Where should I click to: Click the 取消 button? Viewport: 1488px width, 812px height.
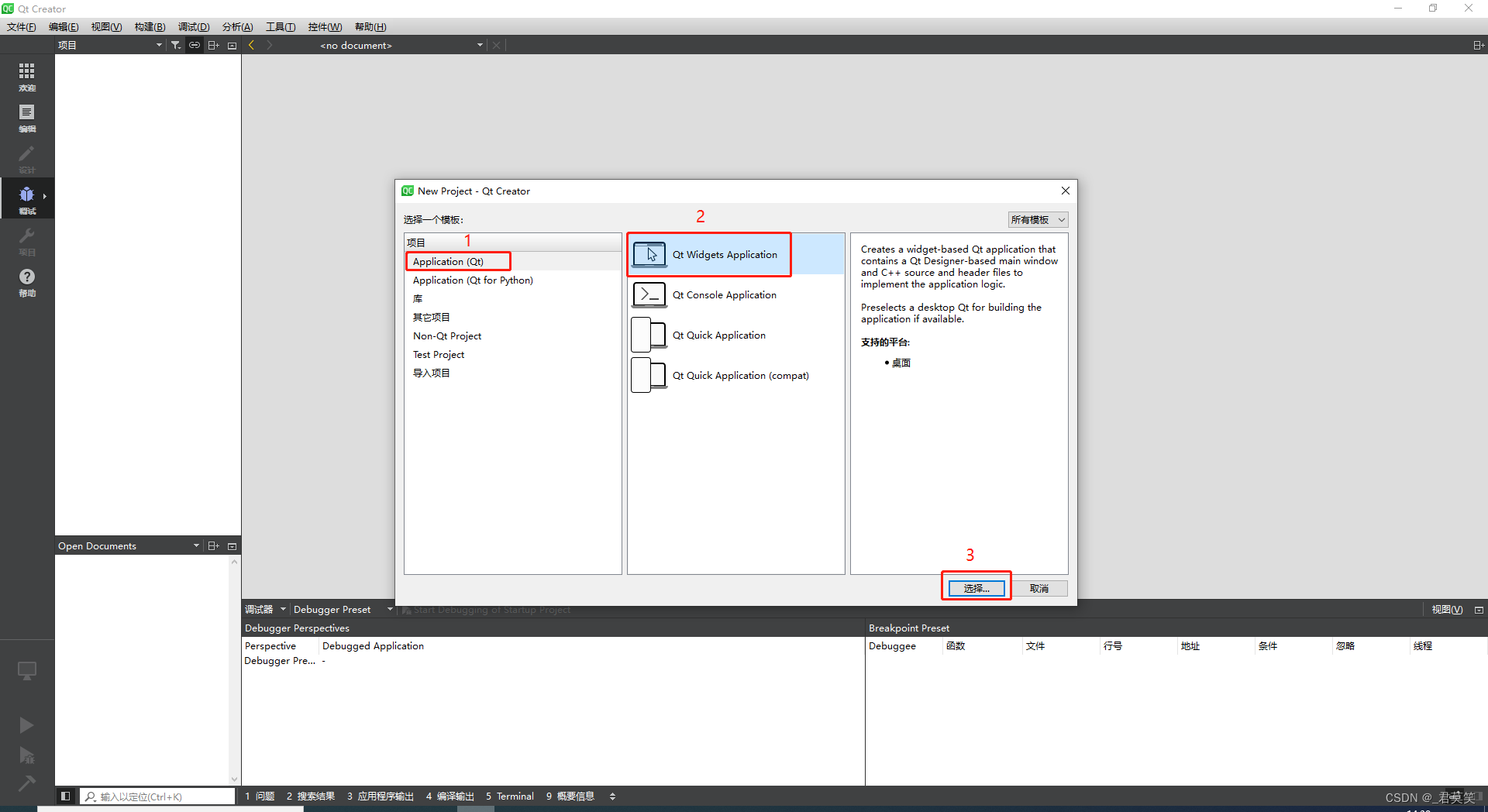pyautogui.click(x=1039, y=589)
